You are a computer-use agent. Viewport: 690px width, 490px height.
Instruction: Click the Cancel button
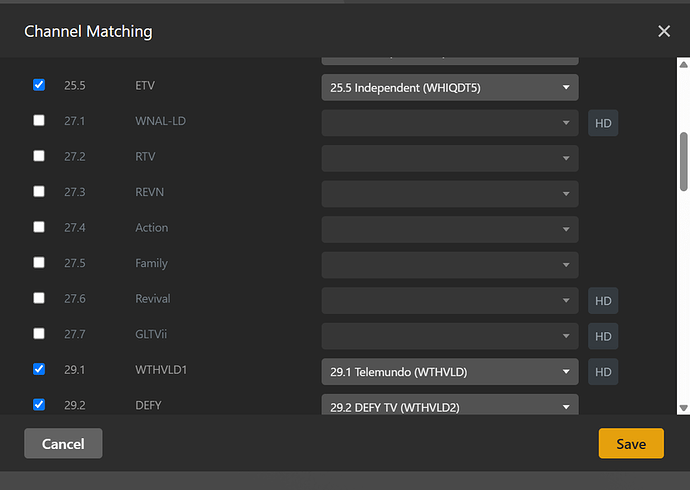(63, 443)
